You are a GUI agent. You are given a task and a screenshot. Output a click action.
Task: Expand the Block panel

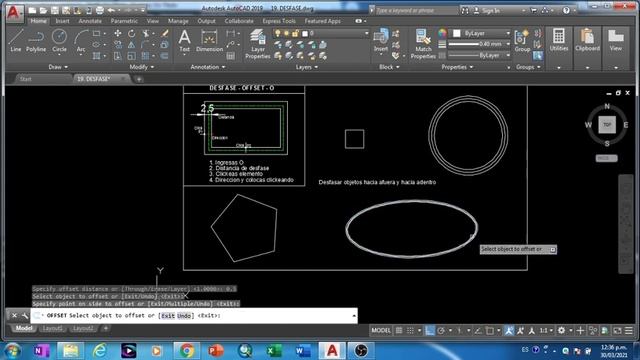389,67
